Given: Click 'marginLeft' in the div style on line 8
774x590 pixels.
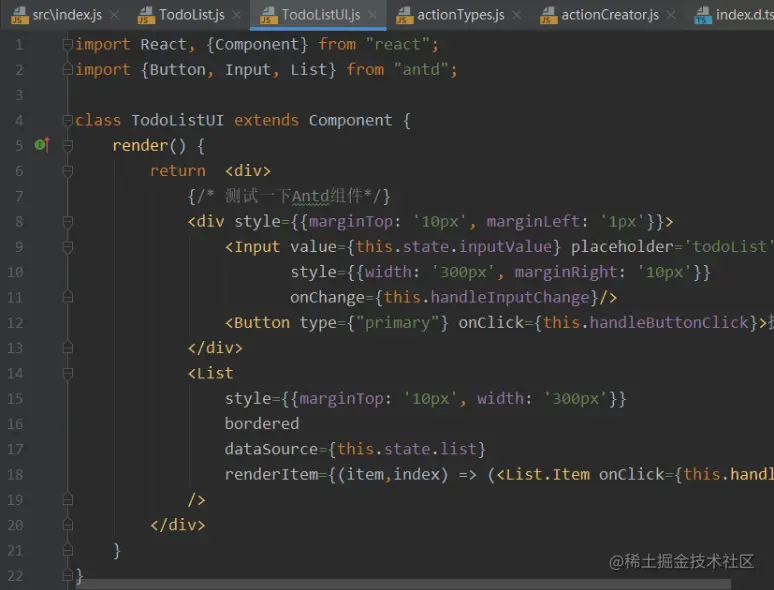Looking at the screenshot, I should [x=533, y=221].
